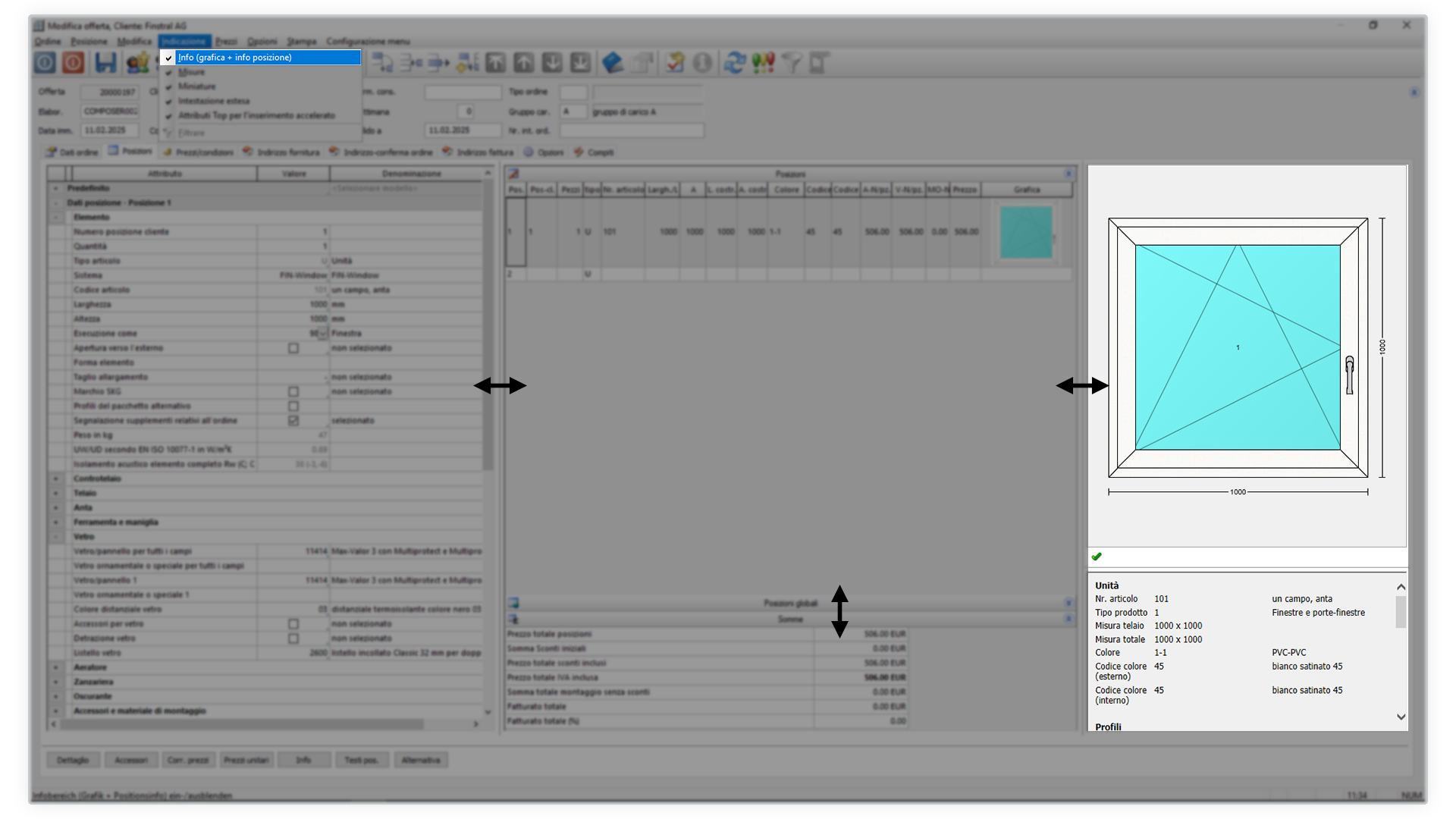Click the icon left of Somme header
1456x819 pixels.
coord(513,619)
